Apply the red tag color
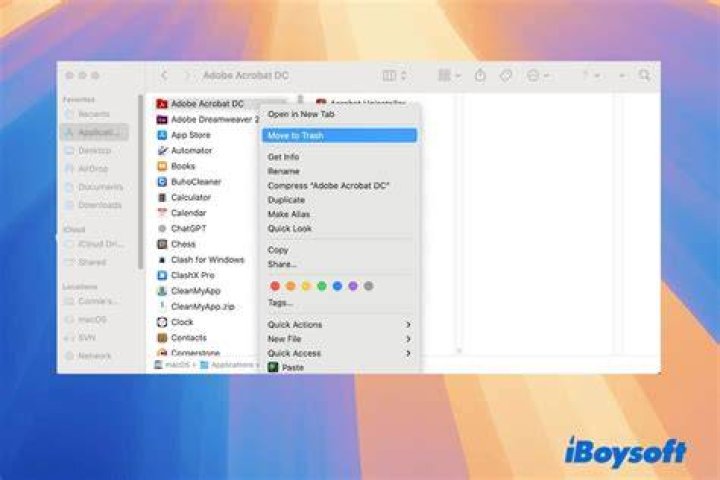Image resolution: width=720 pixels, height=480 pixels. (275, 286)
